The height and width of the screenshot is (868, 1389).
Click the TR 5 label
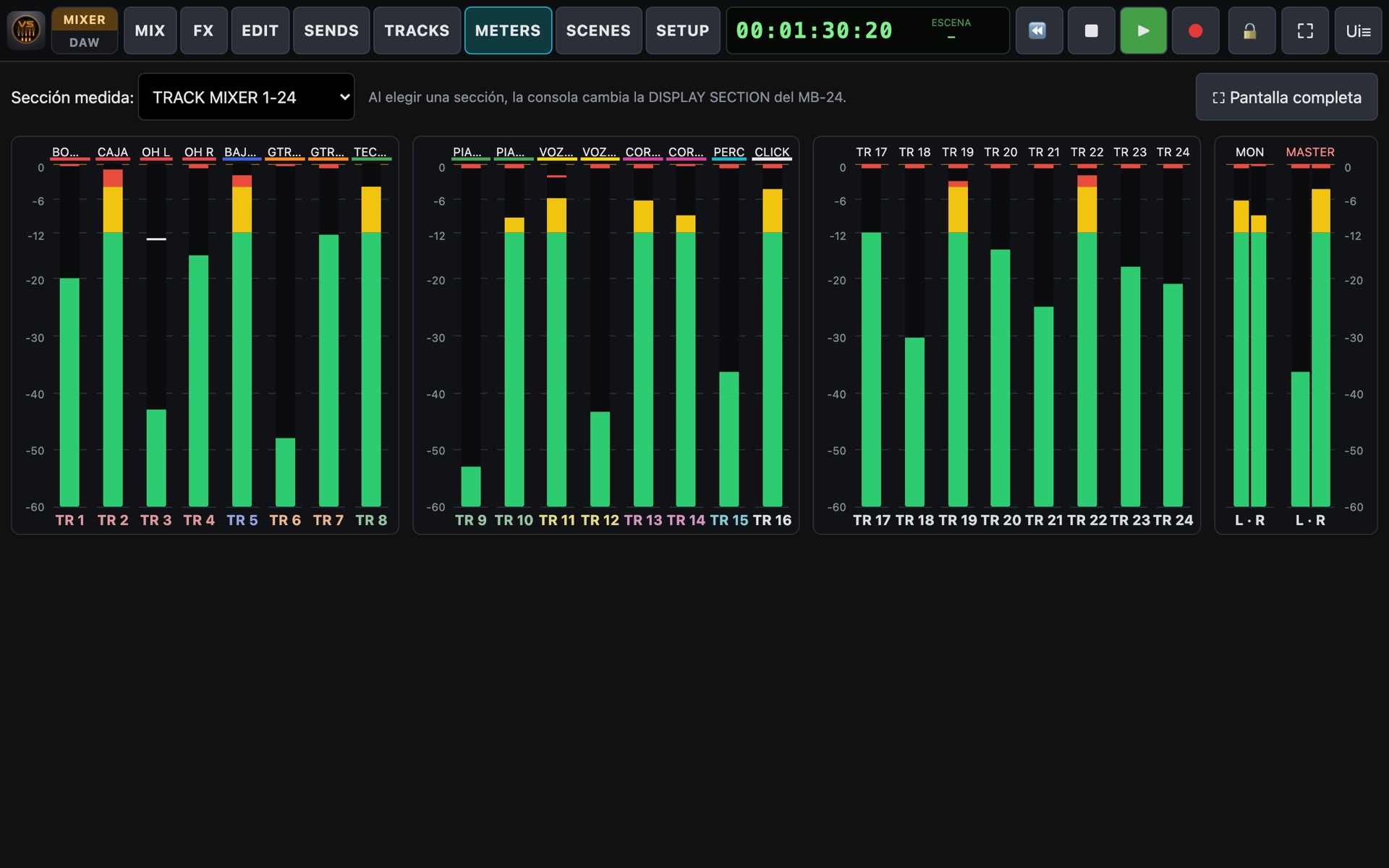[242, 520]
